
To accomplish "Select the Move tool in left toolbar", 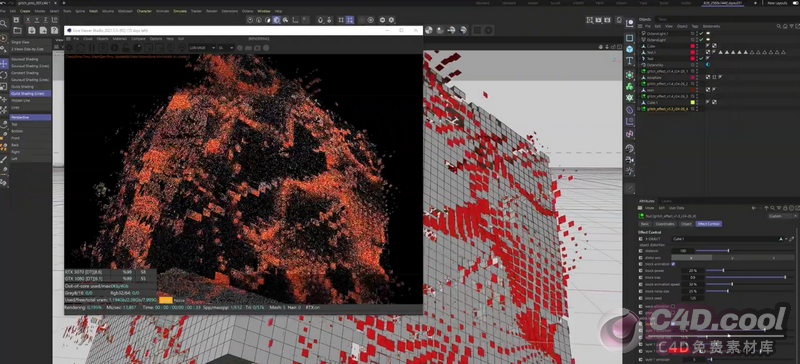I will point(4,63).
